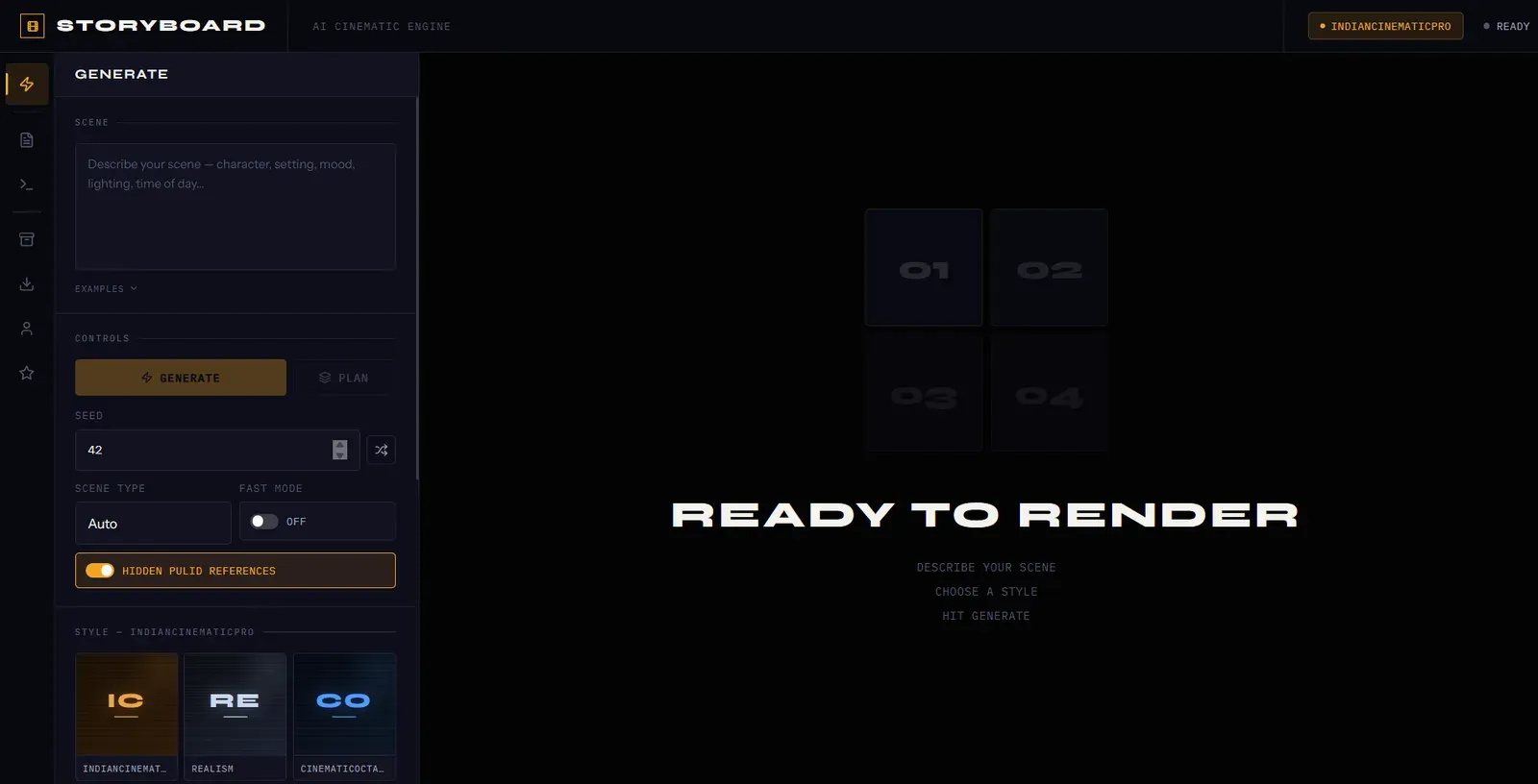
Task: Click the amber Generate button
Action: pyautogui.click(x=181, y=378)
